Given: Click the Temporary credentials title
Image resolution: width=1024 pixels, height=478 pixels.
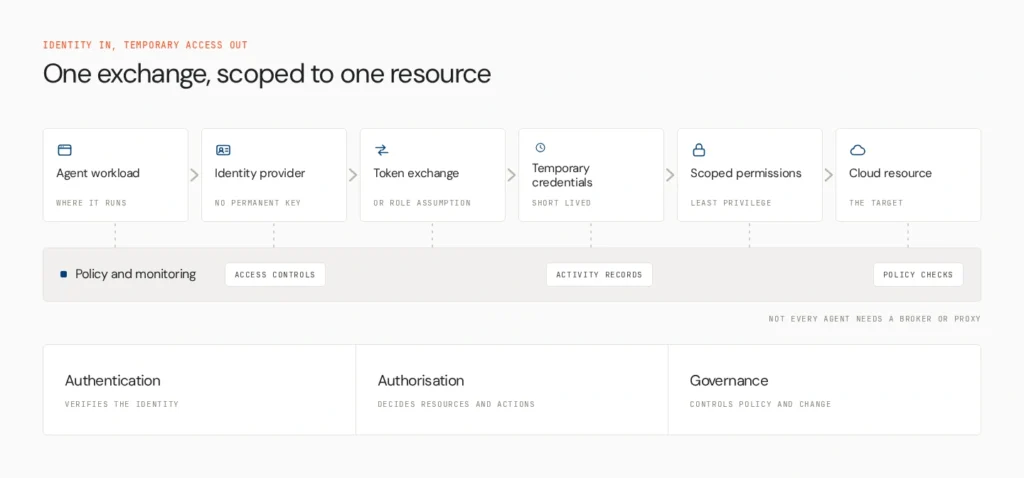Looking at the screenshot, I should (x=562, y=175).
